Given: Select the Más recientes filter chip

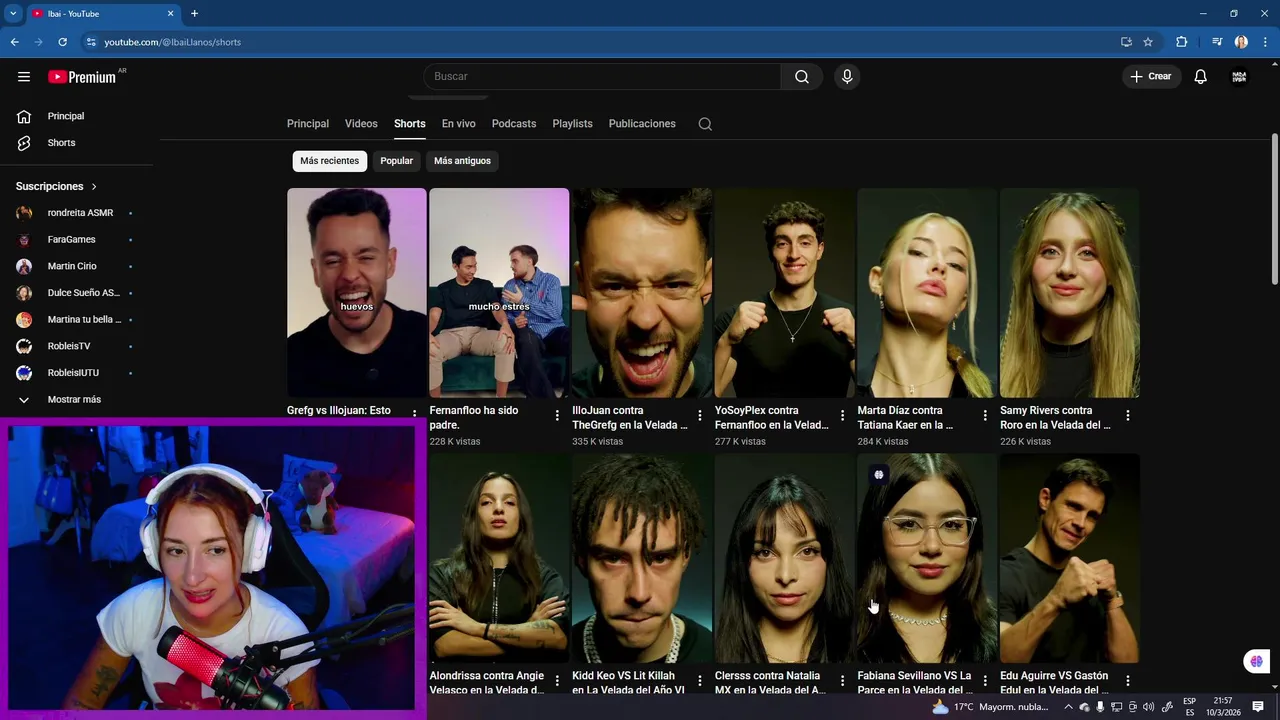Looking at the screenshot, I should pos(329,161).
